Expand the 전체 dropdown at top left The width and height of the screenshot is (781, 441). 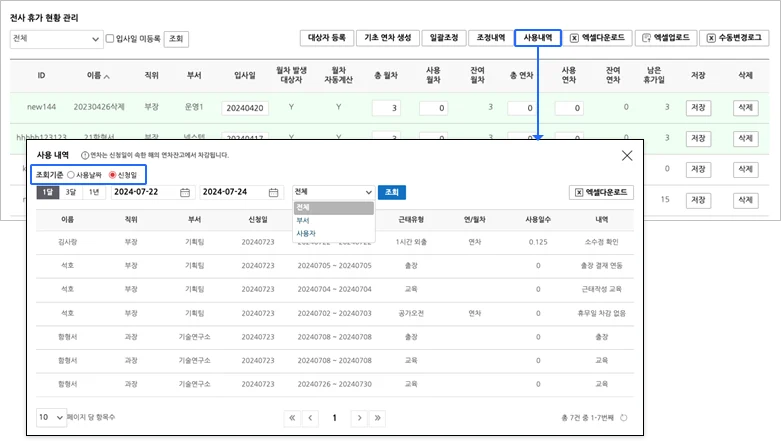click(x=56, y=39)
